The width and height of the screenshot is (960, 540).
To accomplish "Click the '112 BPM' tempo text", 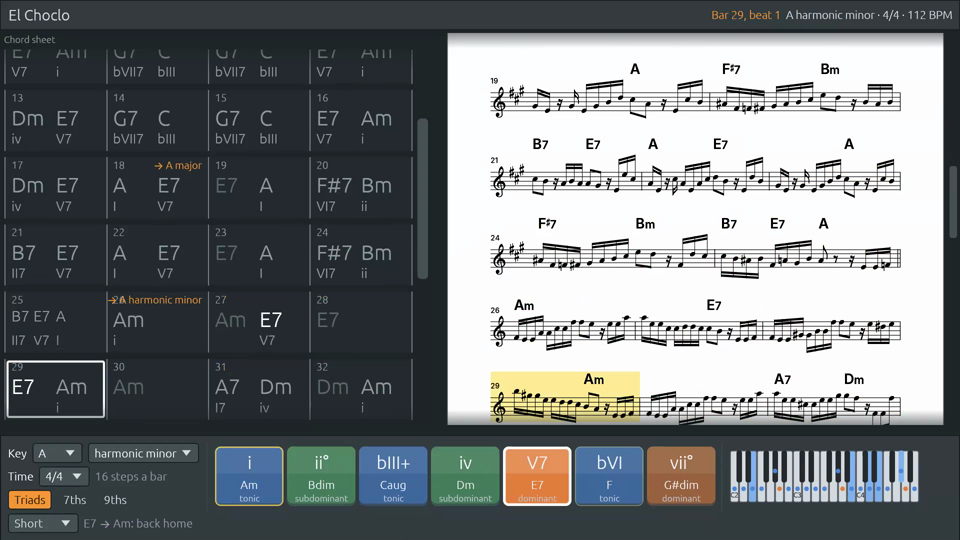I will pos(930,15).
